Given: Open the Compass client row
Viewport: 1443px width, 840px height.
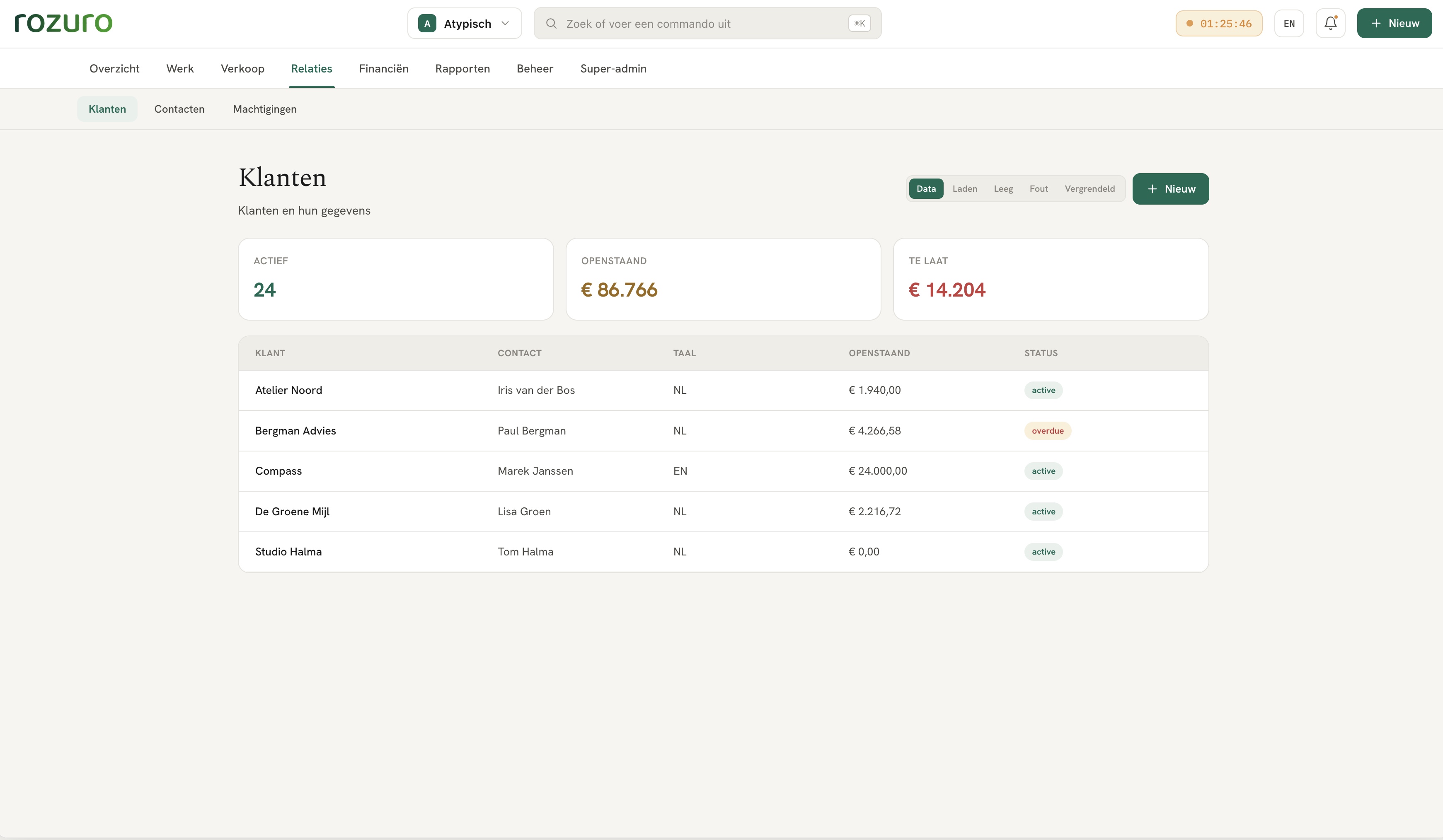Looking at the screenshot, I should (723, 471).
